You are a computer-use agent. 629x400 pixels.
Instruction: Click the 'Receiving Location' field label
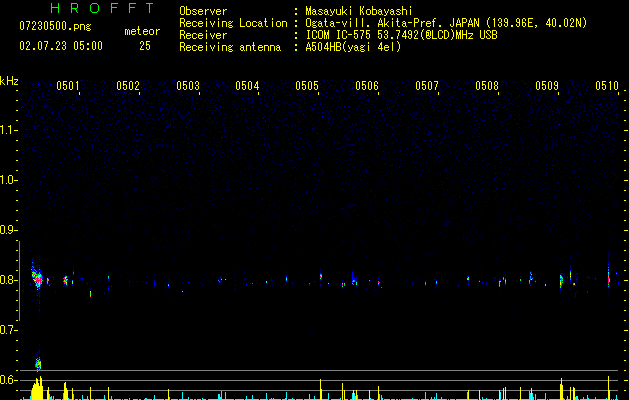point(233,23)
